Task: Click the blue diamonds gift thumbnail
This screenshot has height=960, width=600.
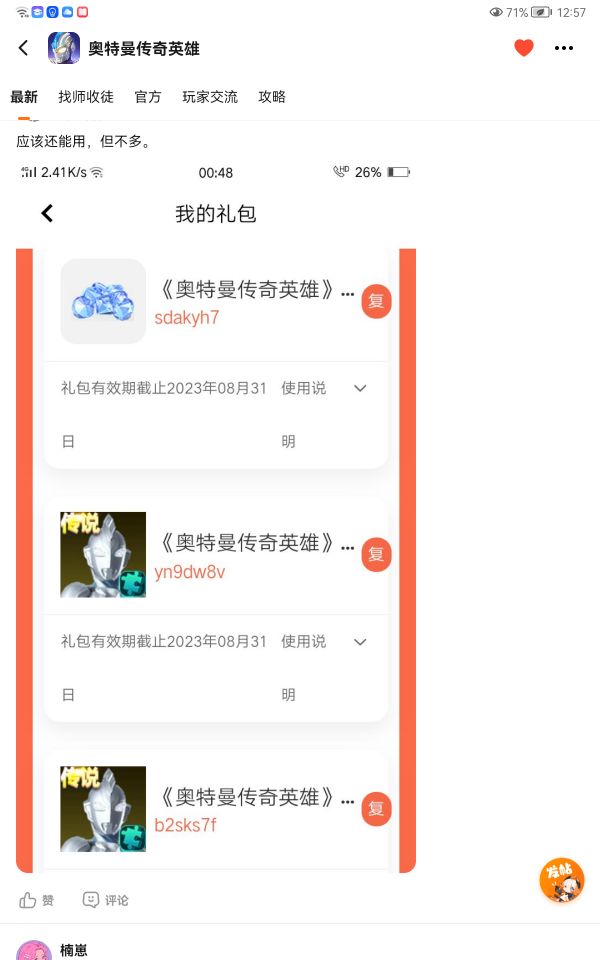Action: [x=103, y=301]
